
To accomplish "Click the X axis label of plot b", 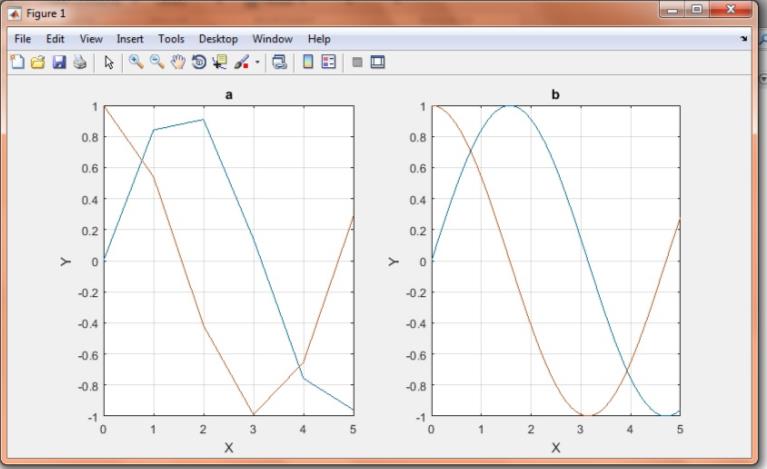I will [556, 447].
